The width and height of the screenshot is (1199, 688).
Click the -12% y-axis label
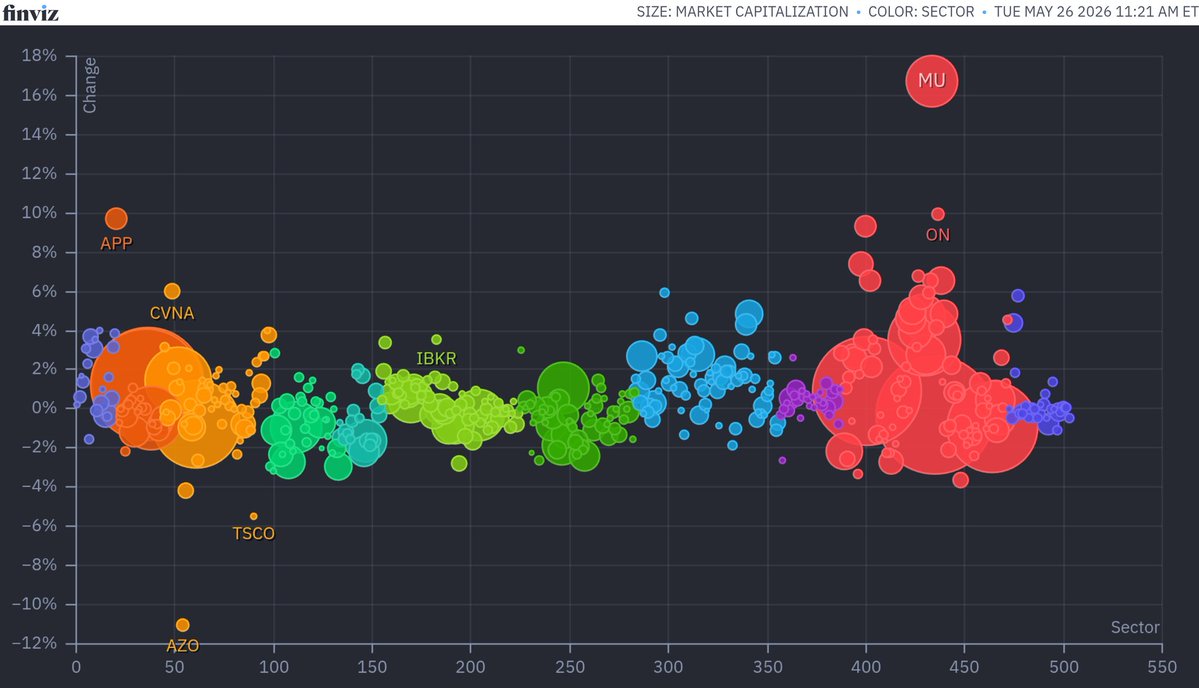coord(34,643)
